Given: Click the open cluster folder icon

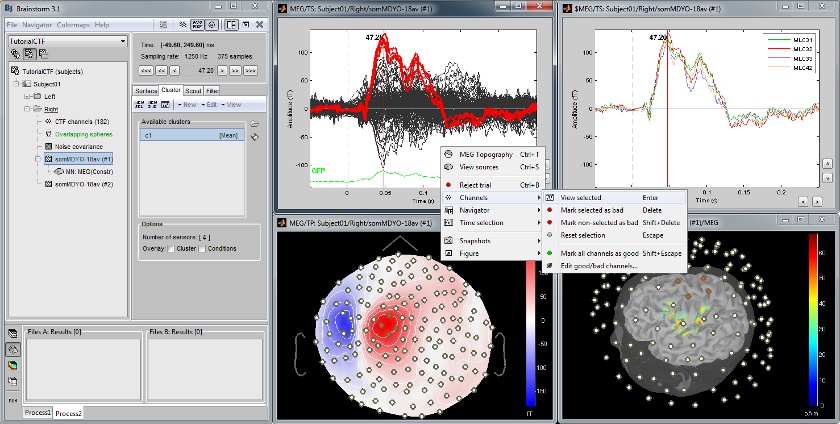Looking at the screenshot, I should [x=254, y=123].
